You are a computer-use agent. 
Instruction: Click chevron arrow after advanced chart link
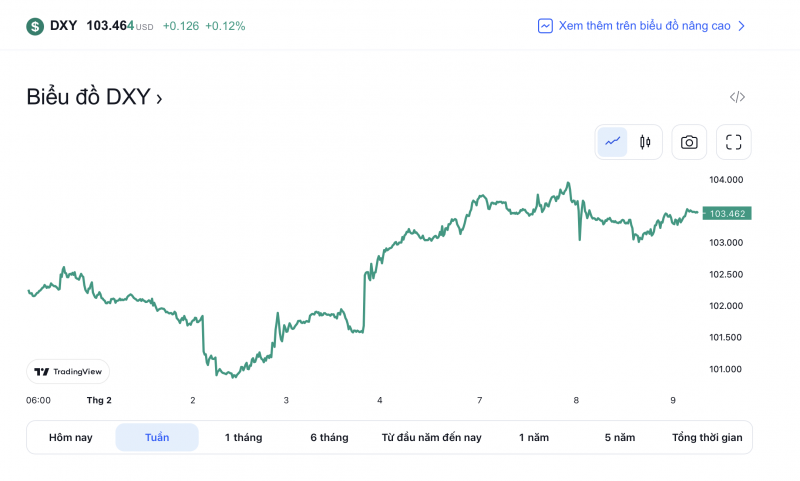[x=741, y=26]
